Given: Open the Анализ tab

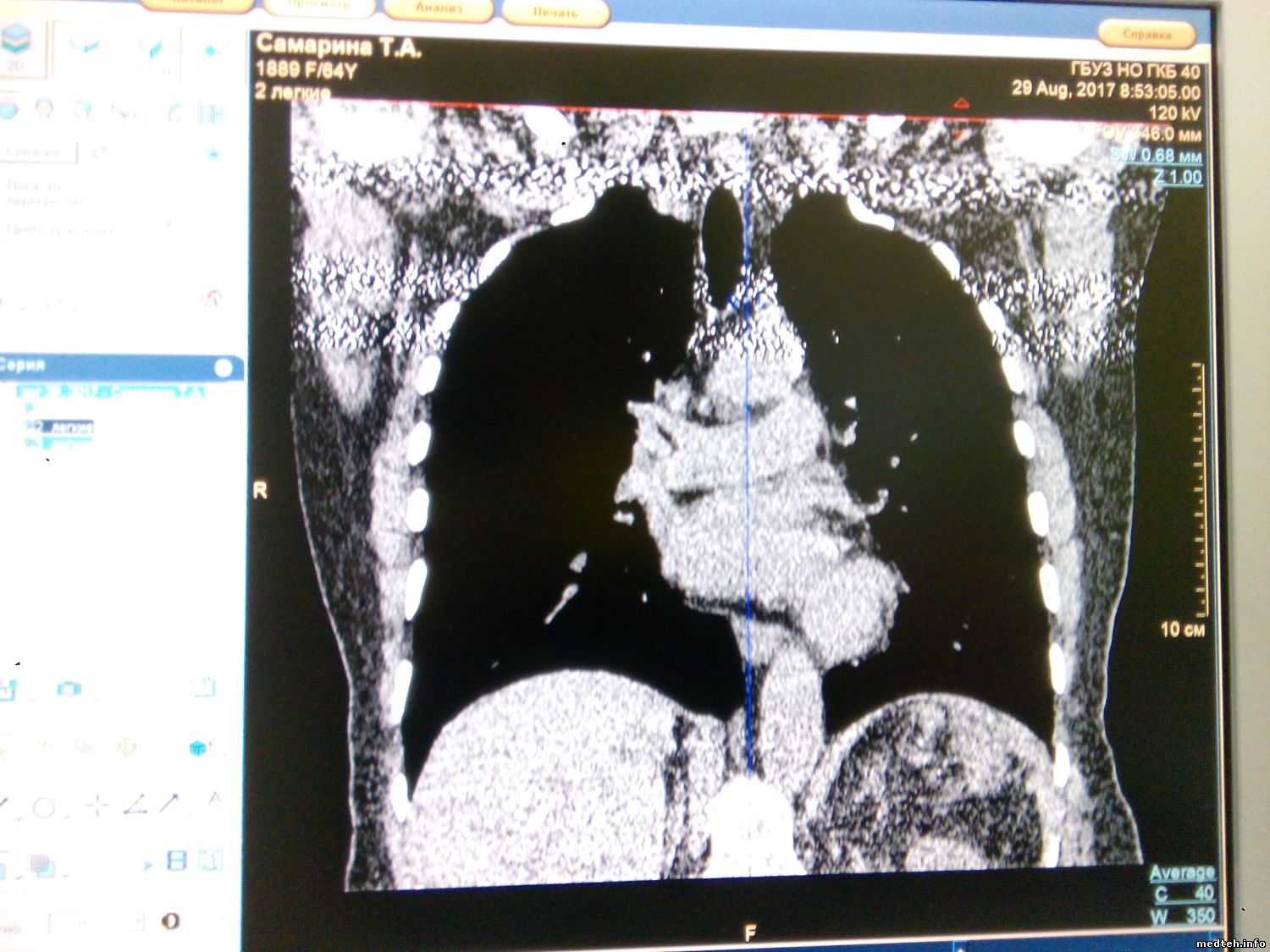Looking at the screenshot, I should [439, 8].
